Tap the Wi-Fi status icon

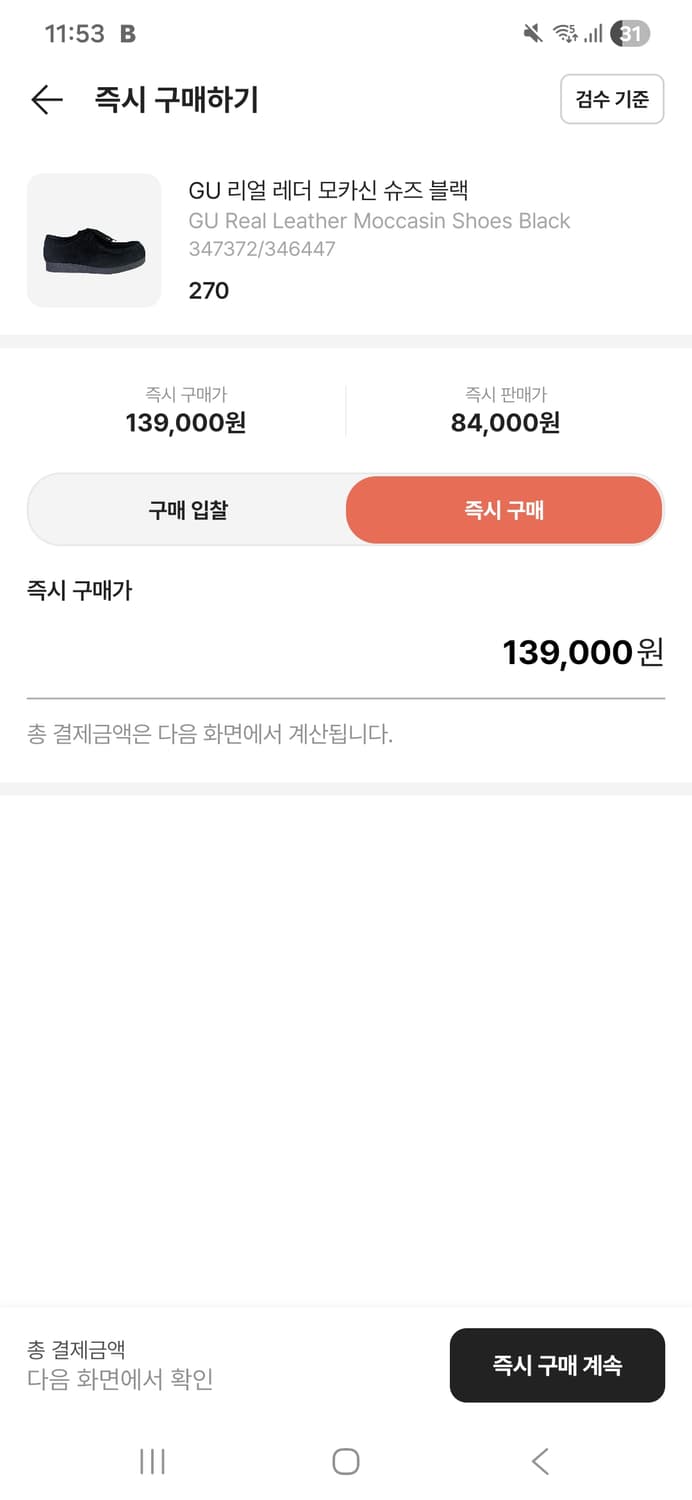click(564, 33)
